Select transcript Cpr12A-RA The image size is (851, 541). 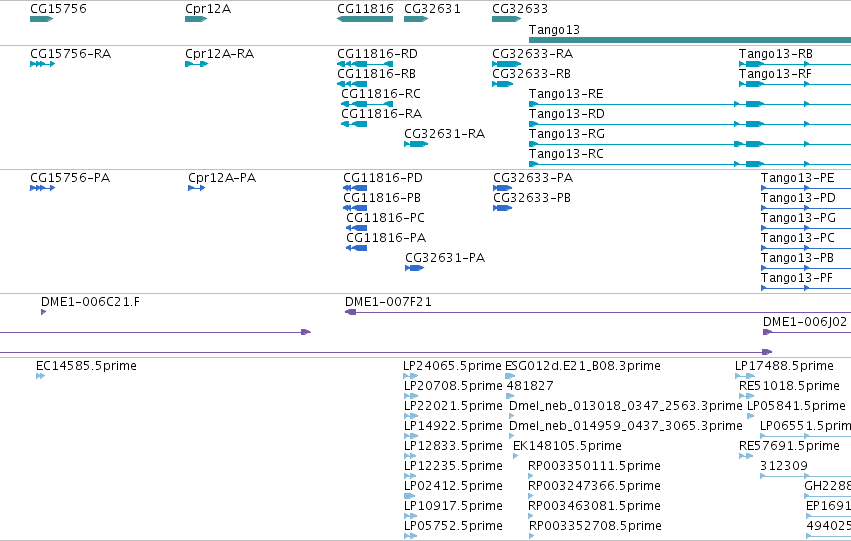point(219,54)
